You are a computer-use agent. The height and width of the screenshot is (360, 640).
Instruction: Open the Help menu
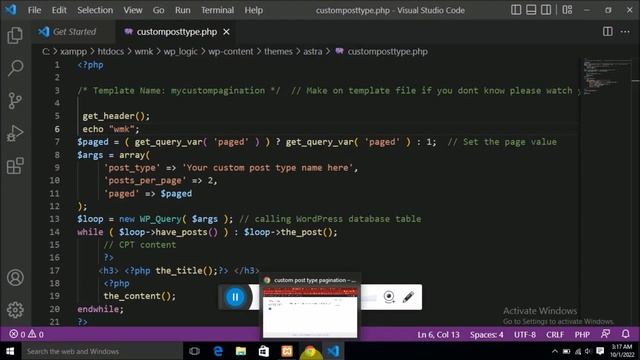coord(253,10)
